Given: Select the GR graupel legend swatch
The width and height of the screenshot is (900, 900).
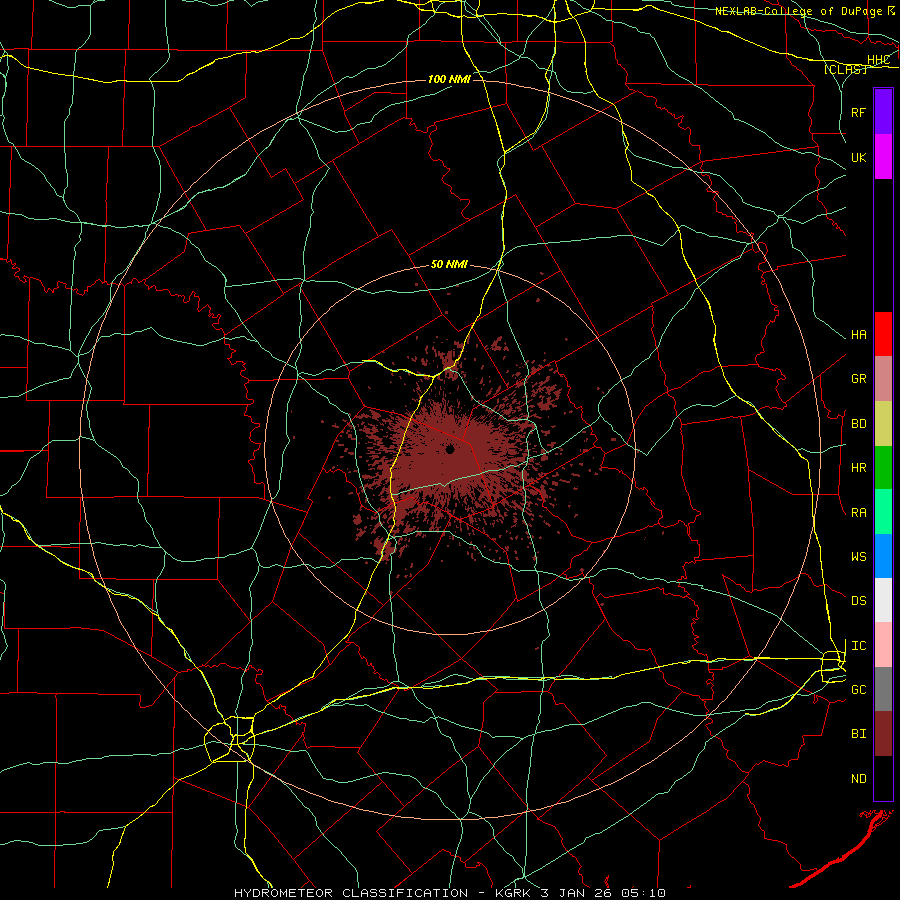Looking at the screenshot, I should [883, 378].
